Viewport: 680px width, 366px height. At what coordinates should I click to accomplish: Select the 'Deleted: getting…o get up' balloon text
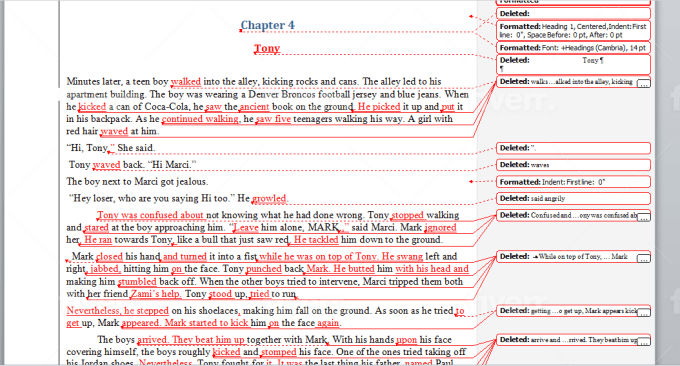tap(568, 311)
